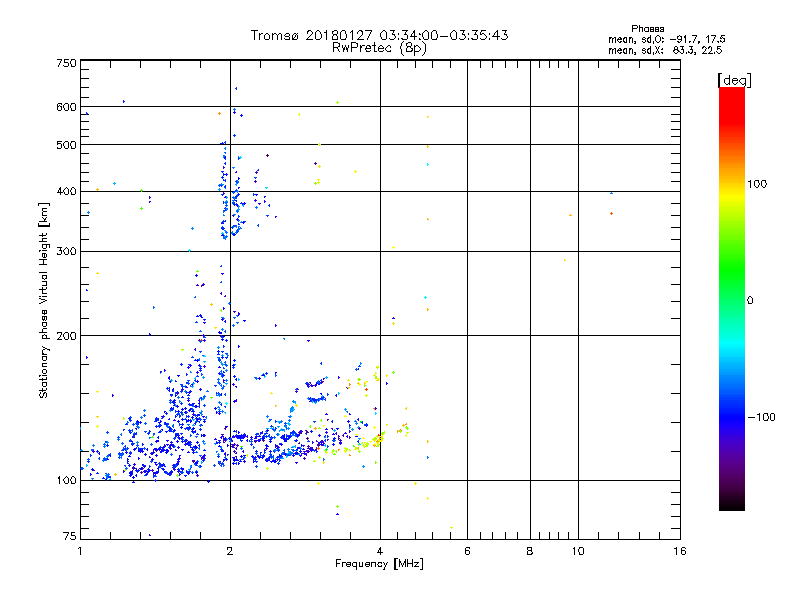Click the y-axis tick label '200'

(x=66, y=336)
